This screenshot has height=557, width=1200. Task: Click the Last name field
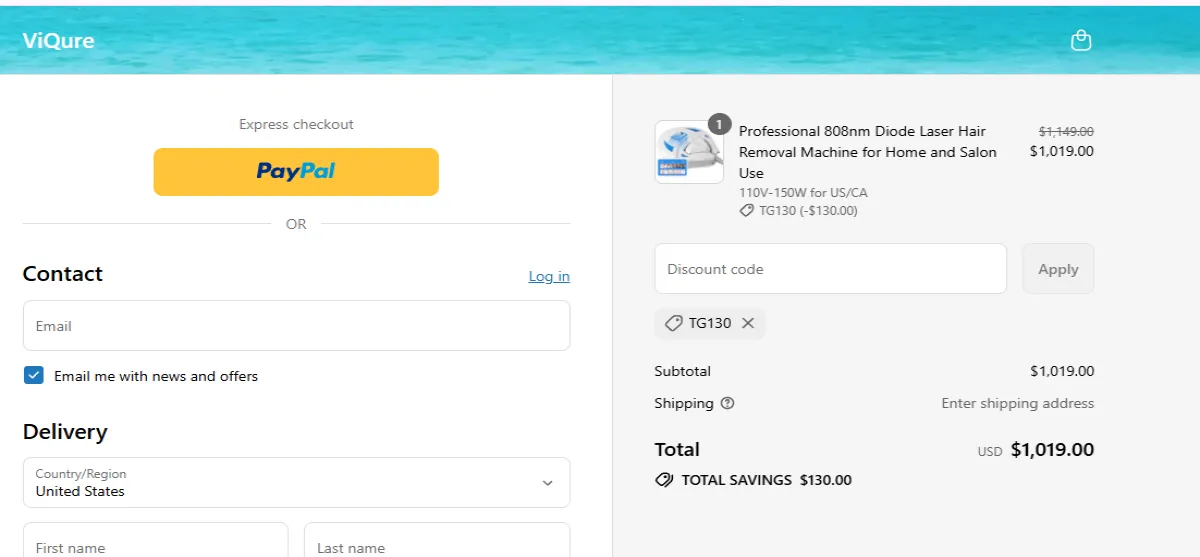[437, 540]
